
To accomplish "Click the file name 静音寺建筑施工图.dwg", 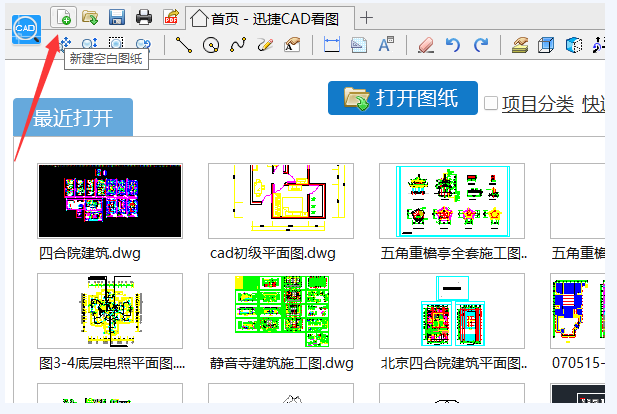I will (x=282, y=363).
